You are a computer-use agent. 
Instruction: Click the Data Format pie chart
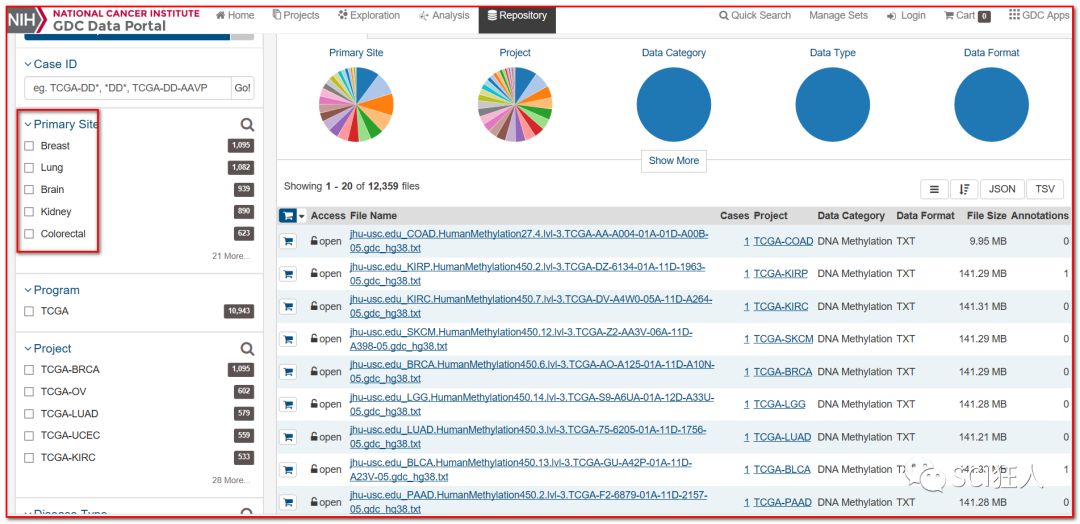[x=991, y=105]
